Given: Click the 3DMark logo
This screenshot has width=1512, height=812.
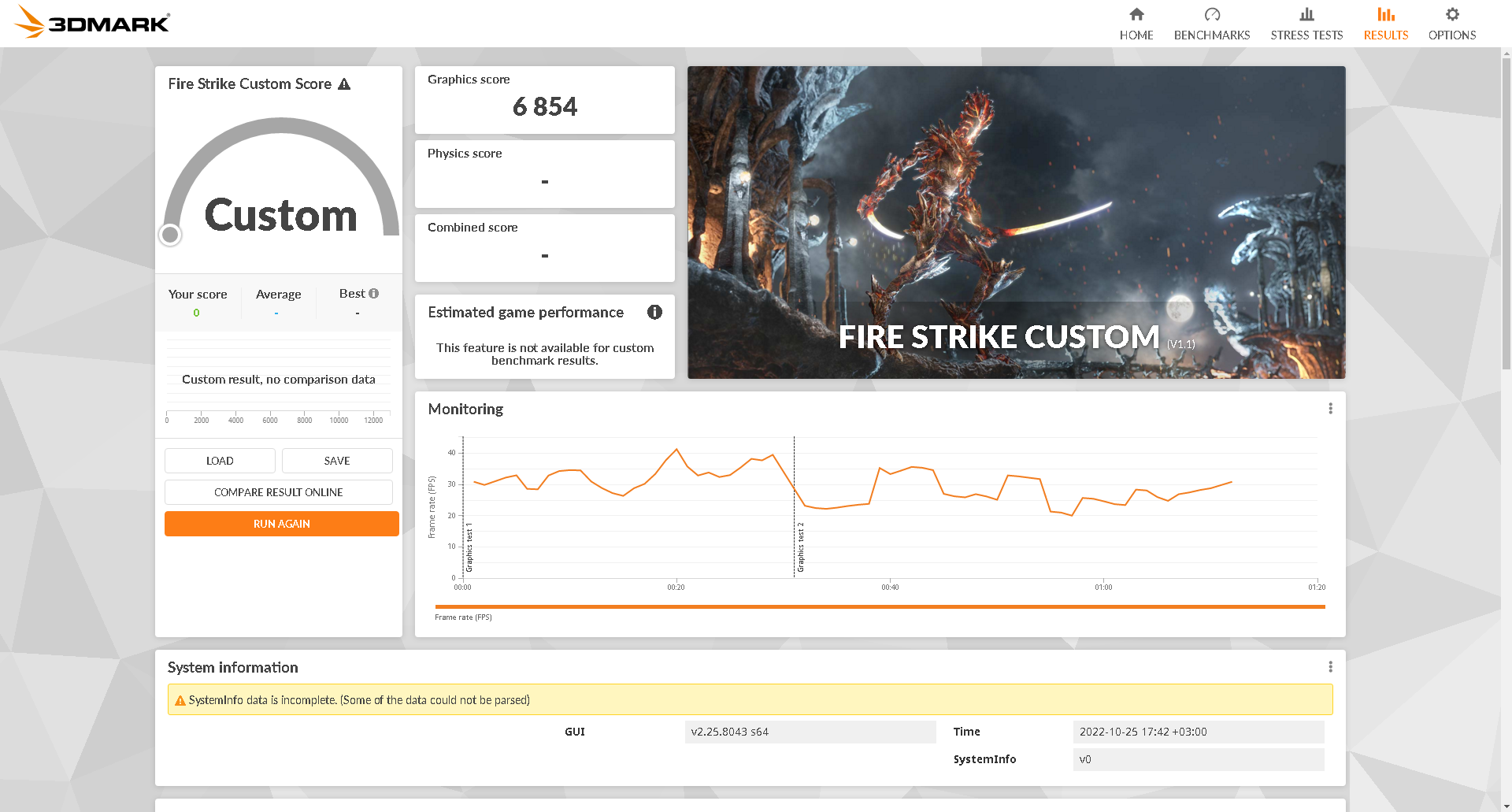Looking at the screenshot, I should coord(92,22).
